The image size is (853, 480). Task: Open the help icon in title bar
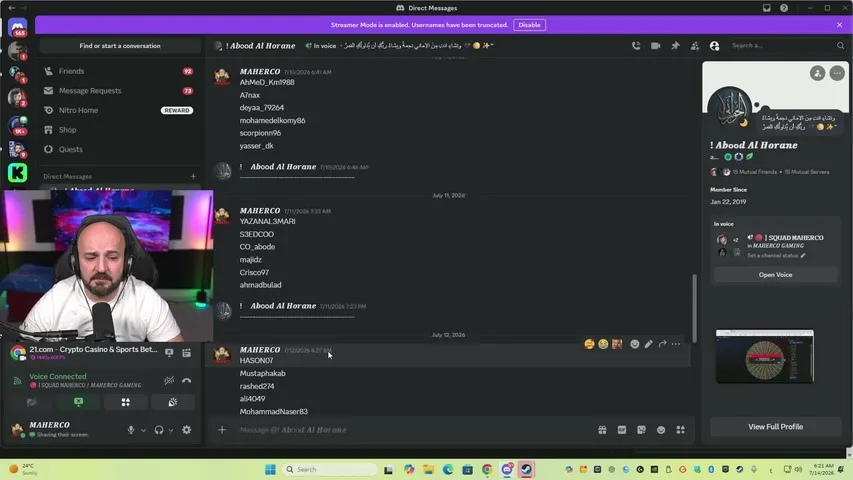coord(784,8)
